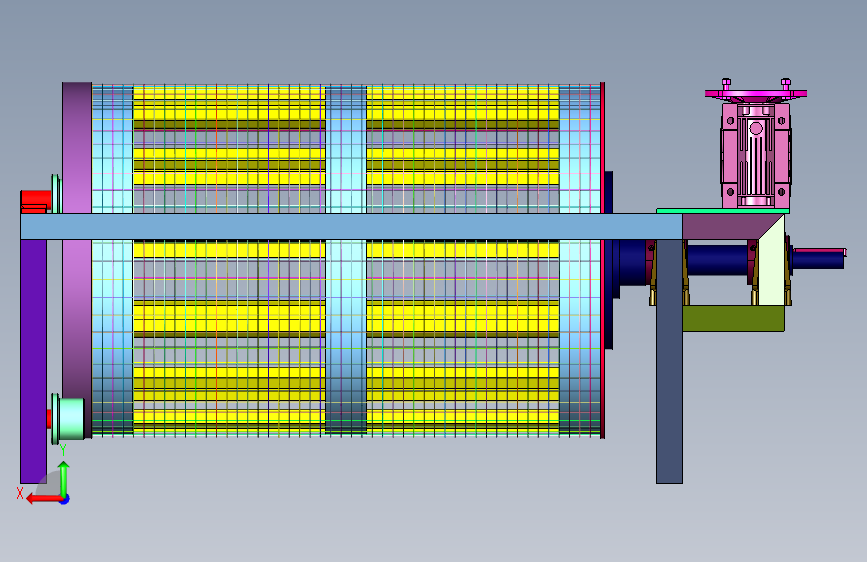
Task: Select the dark blue output shaft end on the far right
Action: 818,258
